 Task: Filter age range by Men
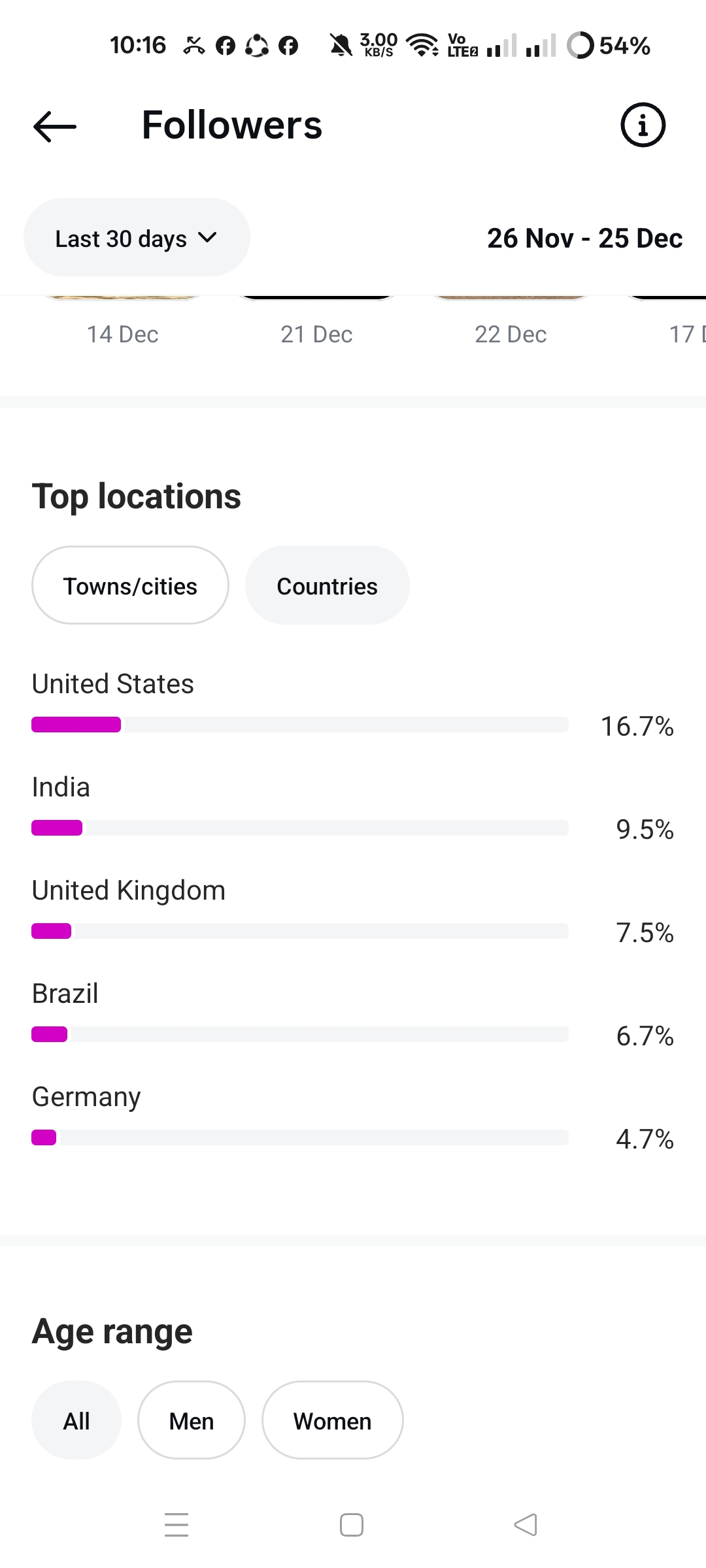click(x=191, y=1421)
